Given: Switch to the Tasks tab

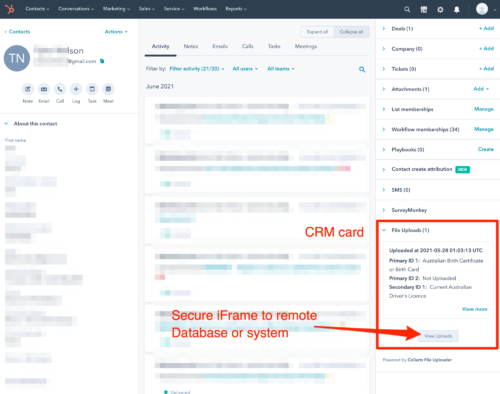Looking at the screenshot, I should click(x=274, y=46).
